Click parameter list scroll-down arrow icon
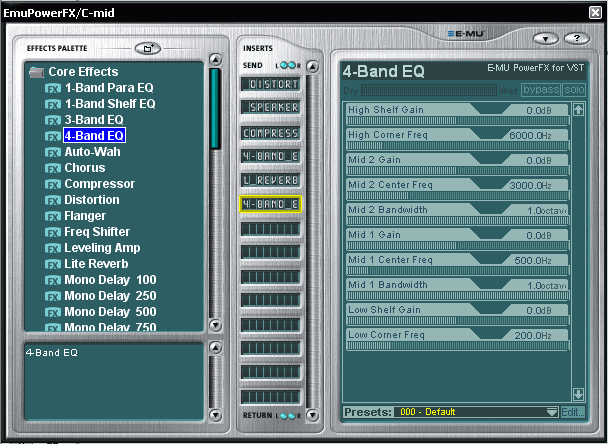This screenshot has height=444, width=608. click(x=578, y=394)
